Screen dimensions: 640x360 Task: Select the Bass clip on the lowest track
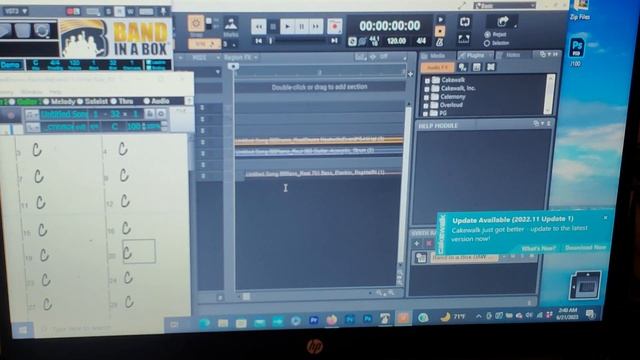click(x=322, y=173)
